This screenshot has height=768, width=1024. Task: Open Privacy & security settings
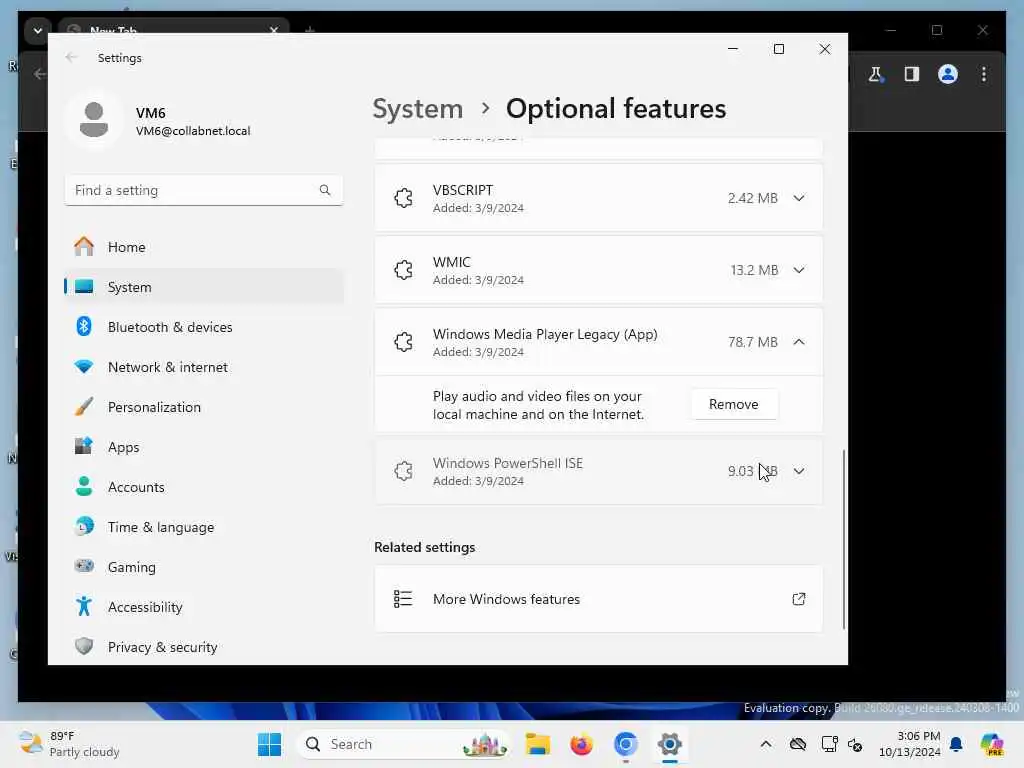coord(204,647)
